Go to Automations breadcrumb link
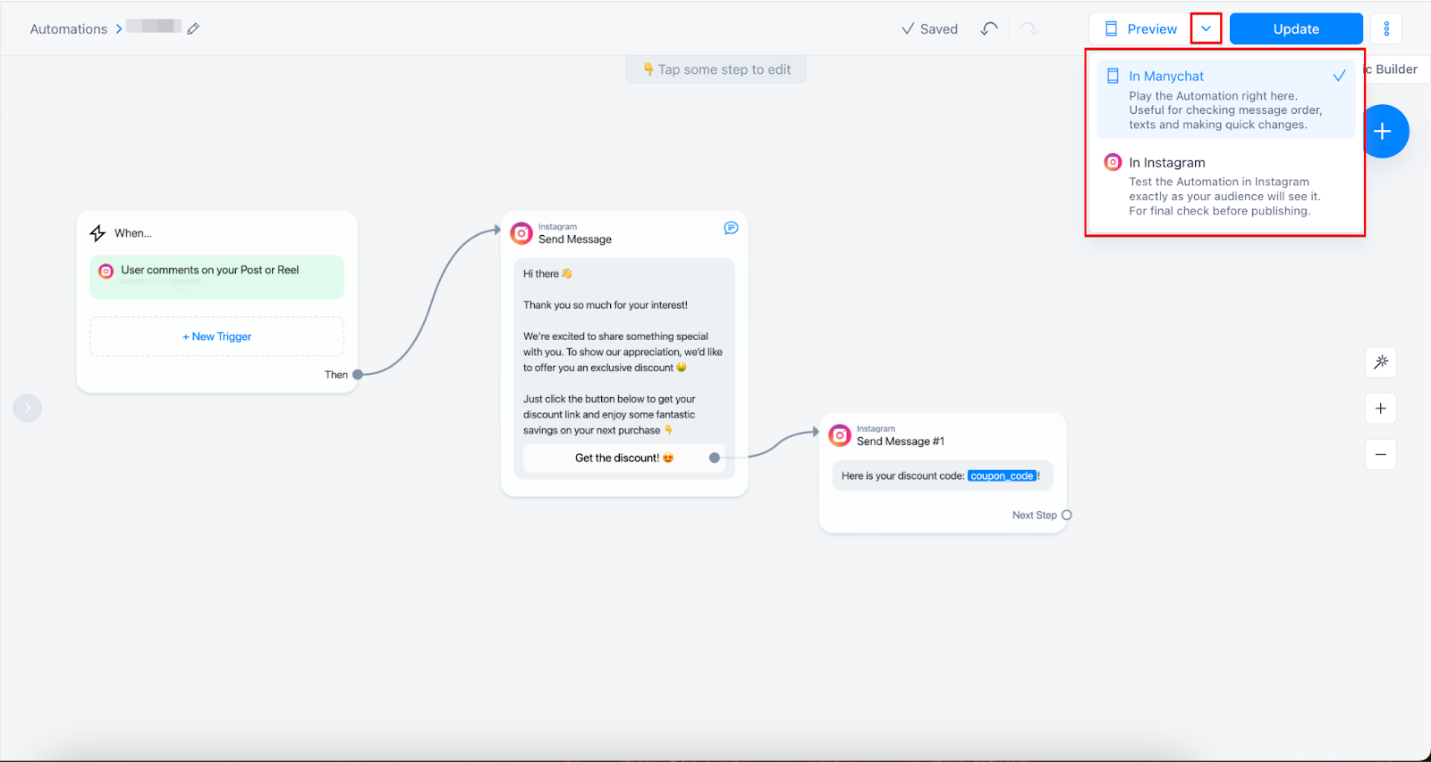The image size is (1431, 762). tap(68, 29)
